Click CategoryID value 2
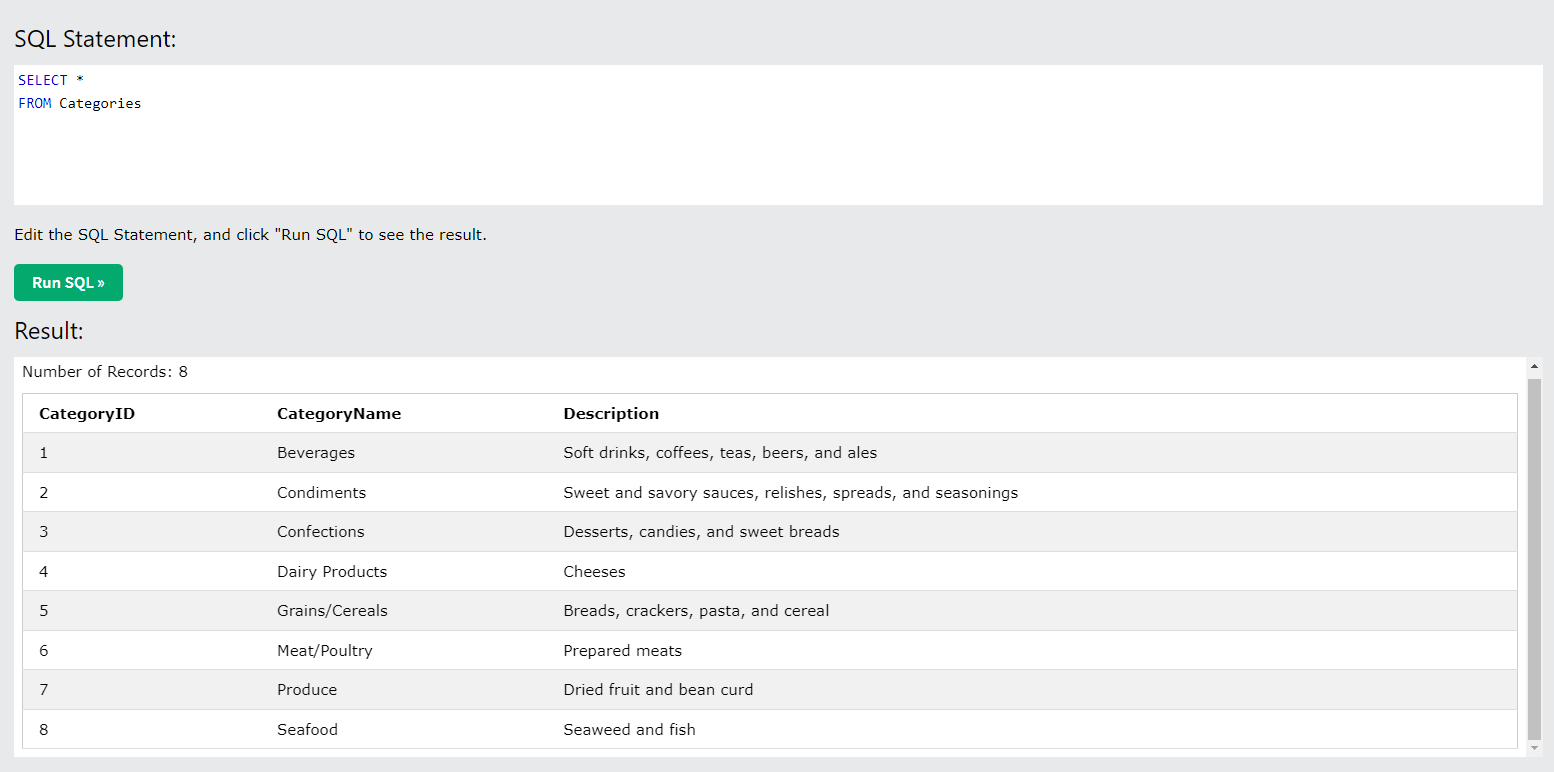The image size is (1554, 772). pos(44,493)
